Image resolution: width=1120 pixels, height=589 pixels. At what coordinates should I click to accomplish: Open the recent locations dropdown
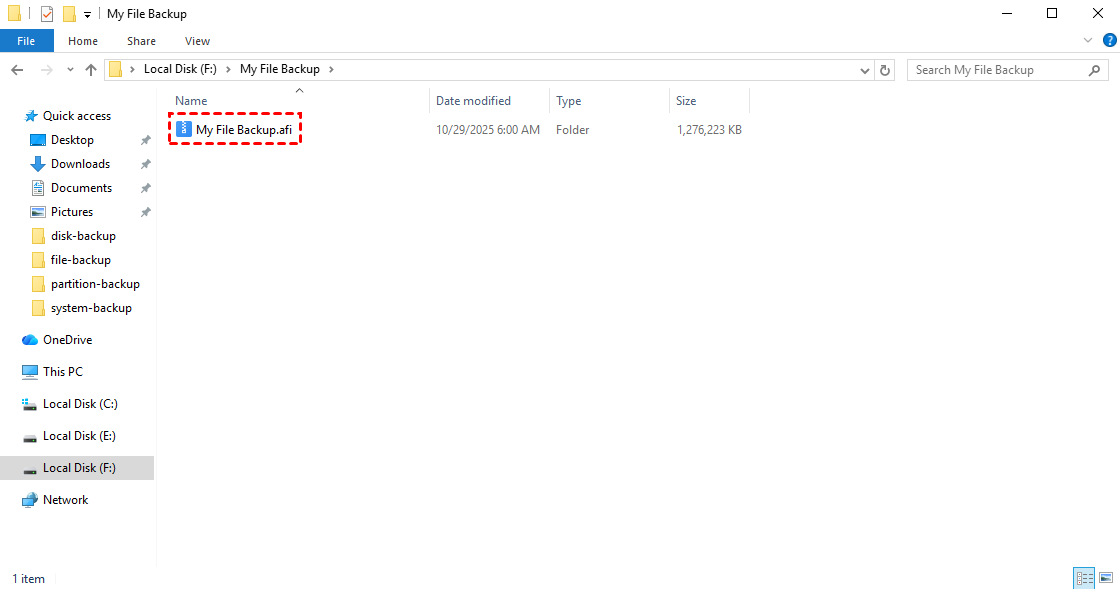(70, 70)
